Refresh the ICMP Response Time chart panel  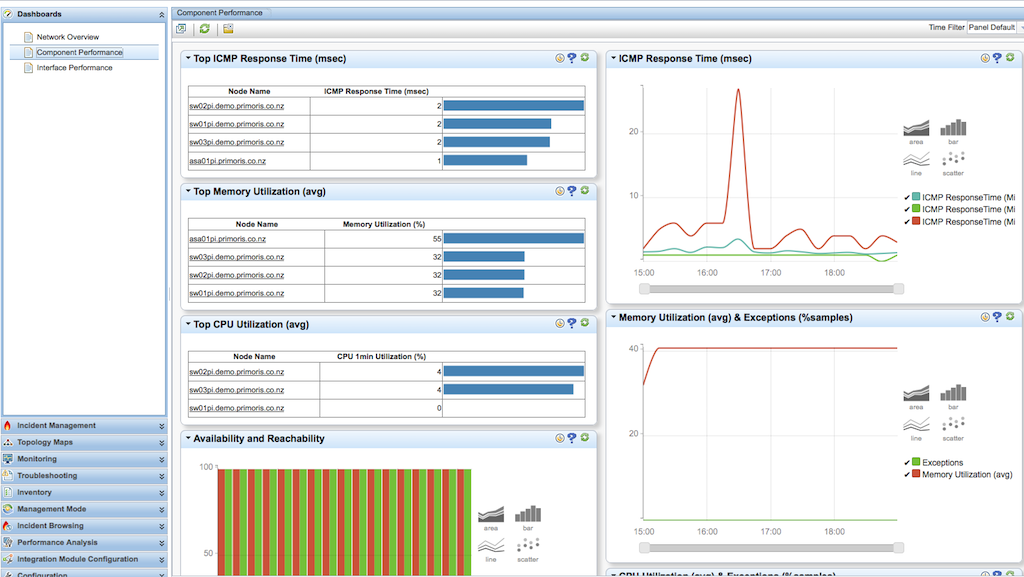[1010, 57]
